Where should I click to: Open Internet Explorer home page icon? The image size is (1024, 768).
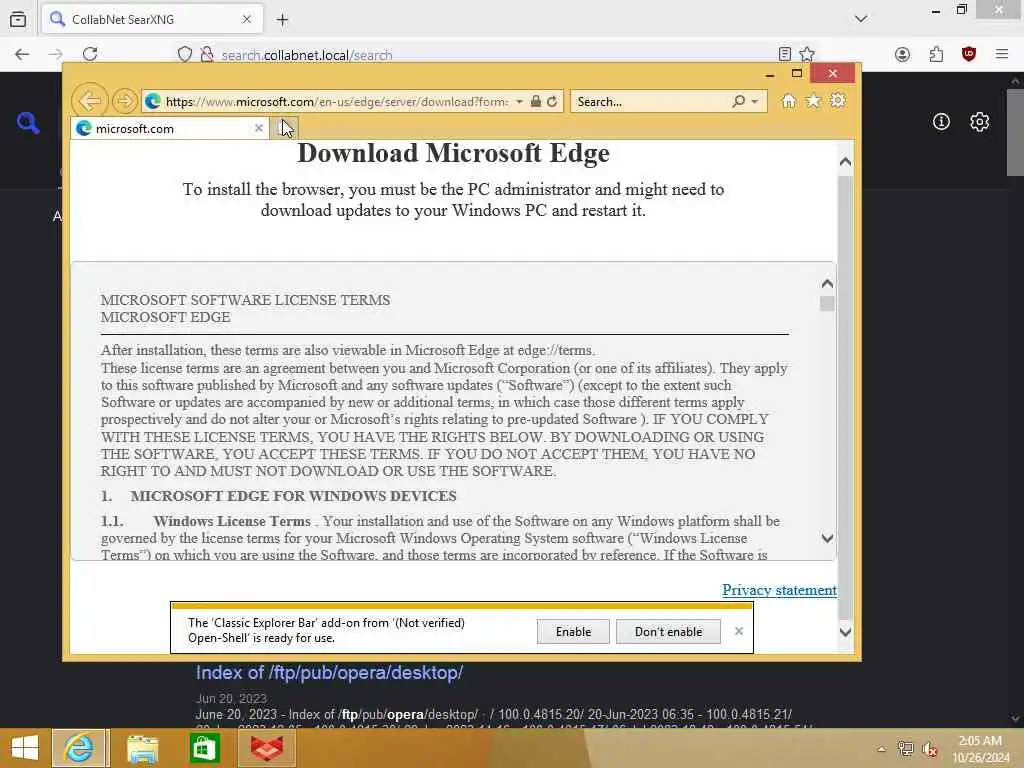coord(789,101)
